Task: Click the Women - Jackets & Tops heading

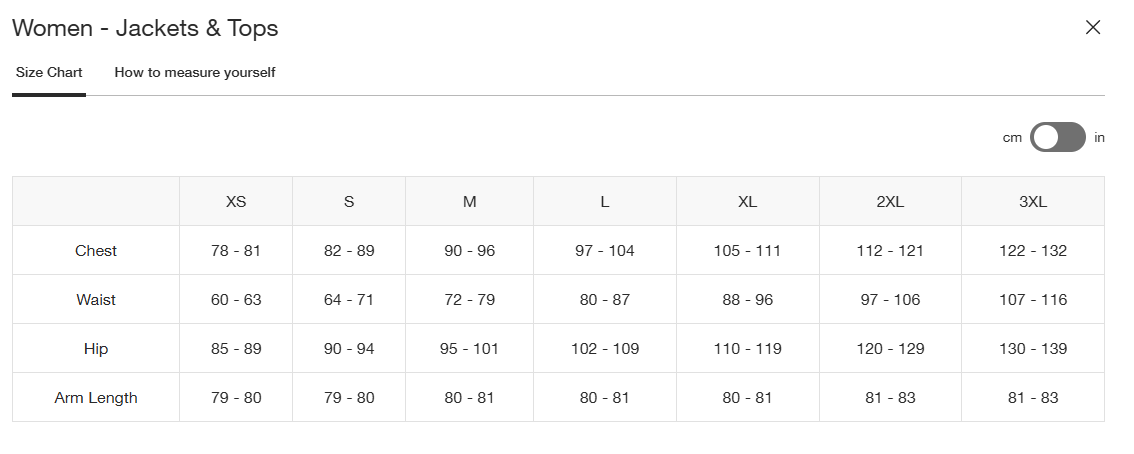Action: click(145, 28)
